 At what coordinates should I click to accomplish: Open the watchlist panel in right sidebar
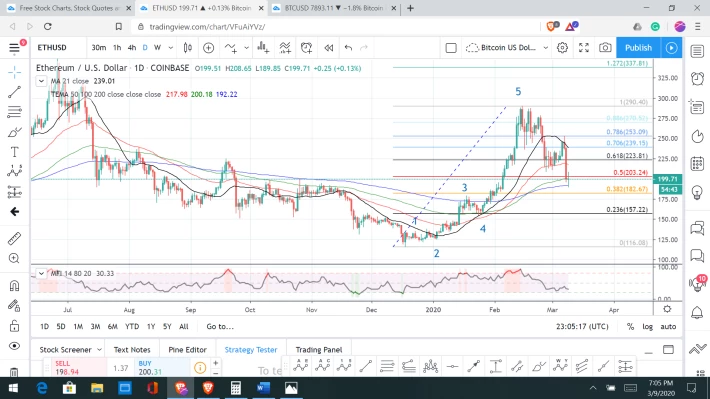tap(697, 51)
